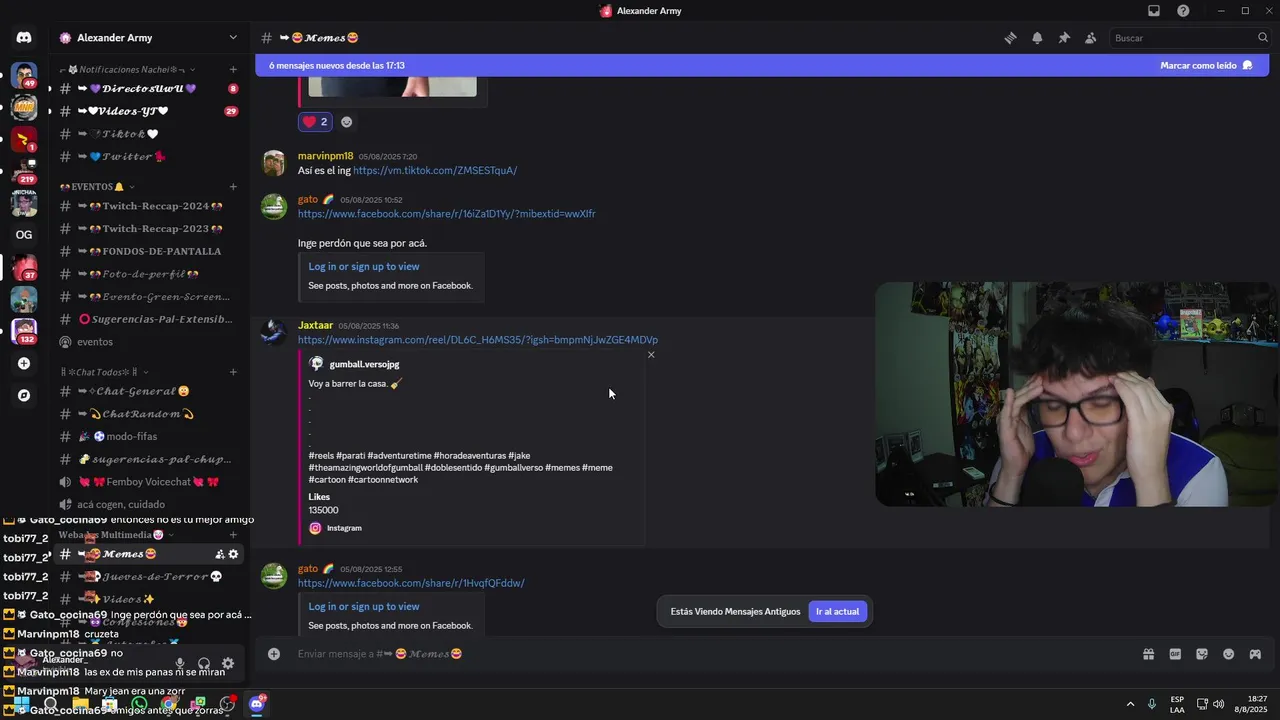1280x720 pixels.
Task: Open FONDOS-DE-PANTALLA channel
Action: click(148, 251)
